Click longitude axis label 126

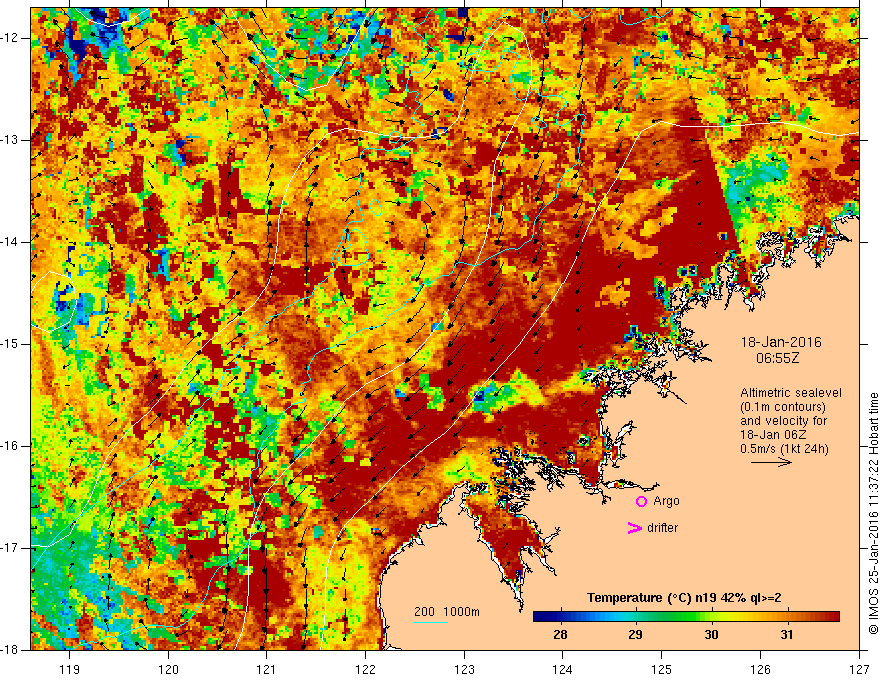pos(760,669)
